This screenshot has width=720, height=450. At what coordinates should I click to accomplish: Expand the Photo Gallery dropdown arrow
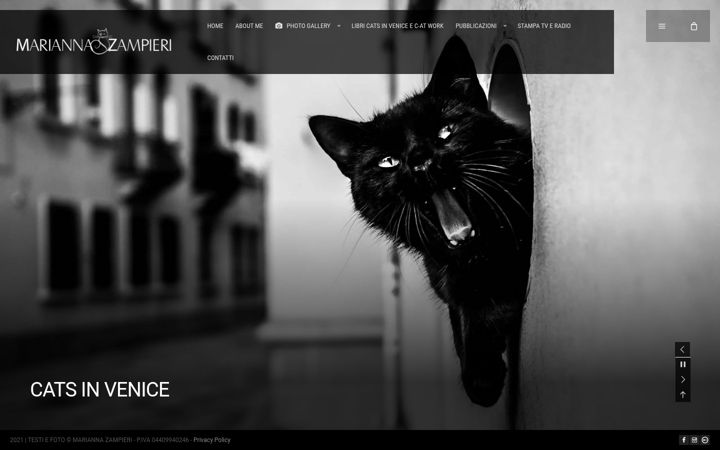(x=339, y=26)
